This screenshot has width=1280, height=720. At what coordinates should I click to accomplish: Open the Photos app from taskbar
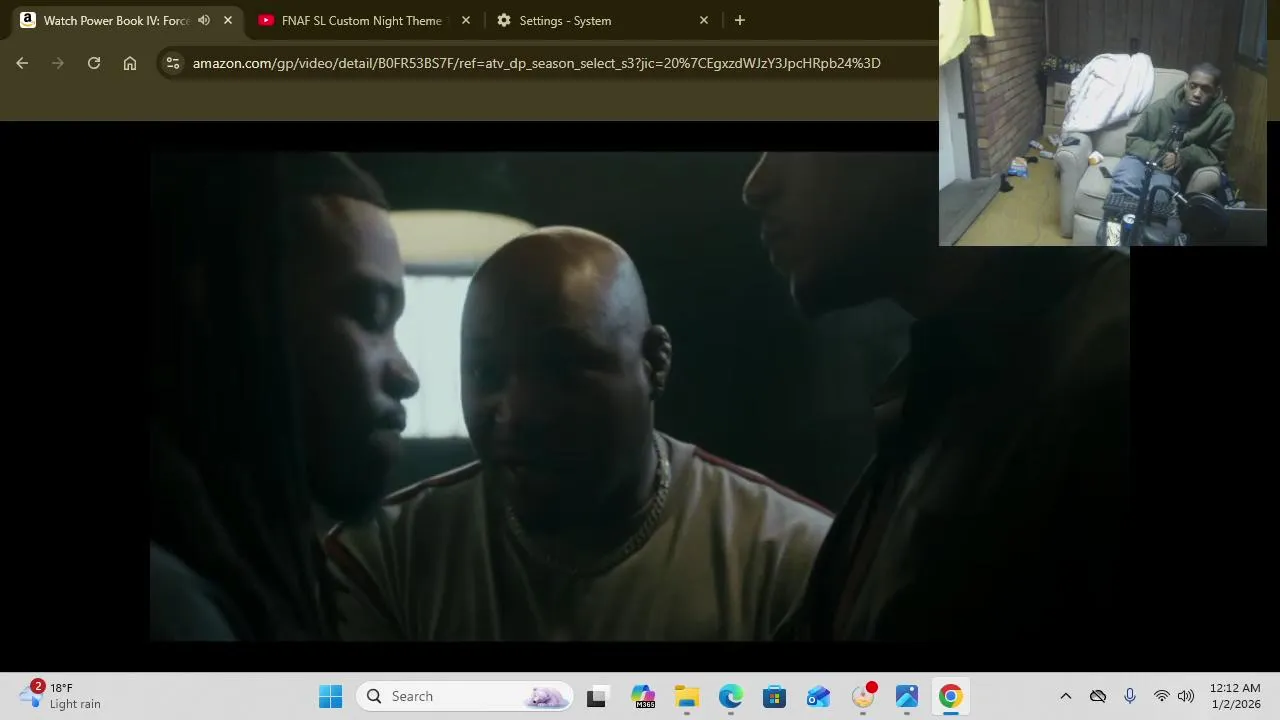(x=907, y=696)
